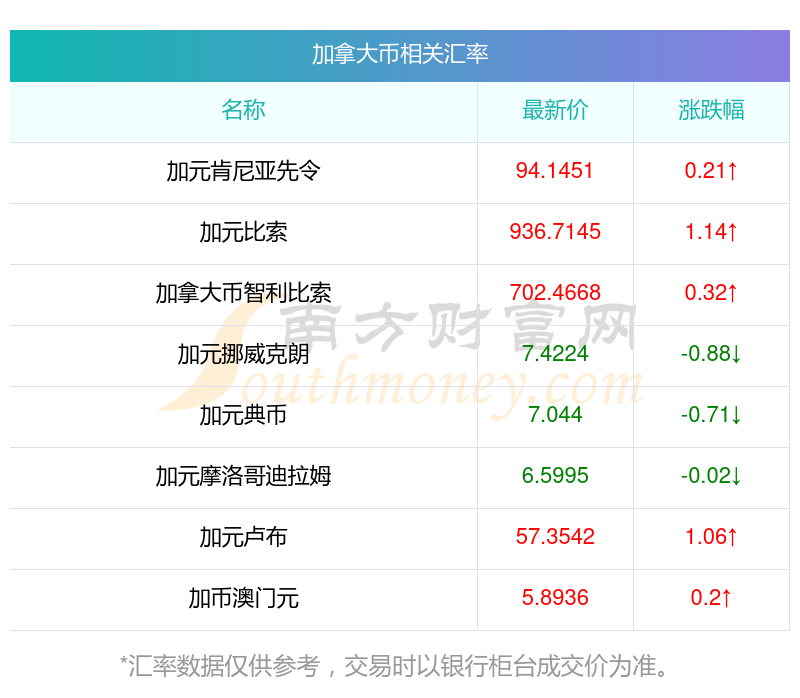The height and width of the screenshot is (698, 800).
Task: Click the 加元典币 row name
Action: click(x=243, y=415)
